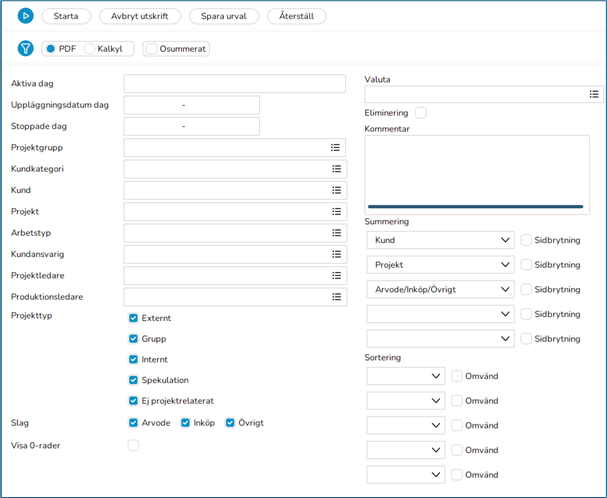
Task: Tick the Visa 0-rader checkbox
Action: [134, 445]
